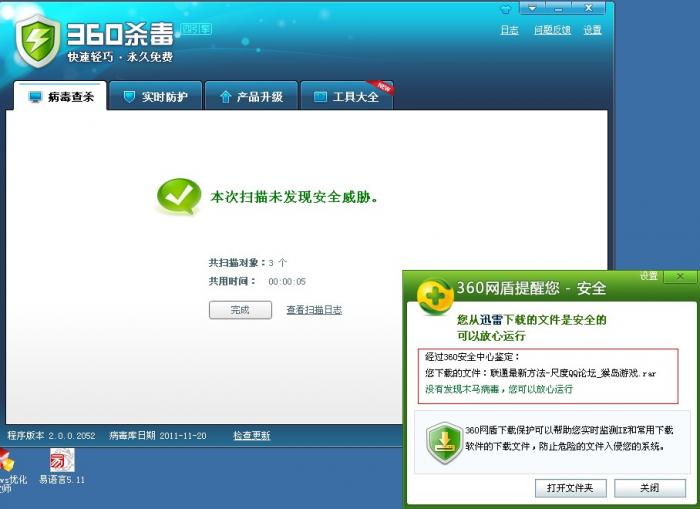Open 设置 in the 360网盾 popup

(x=648, y=276)
